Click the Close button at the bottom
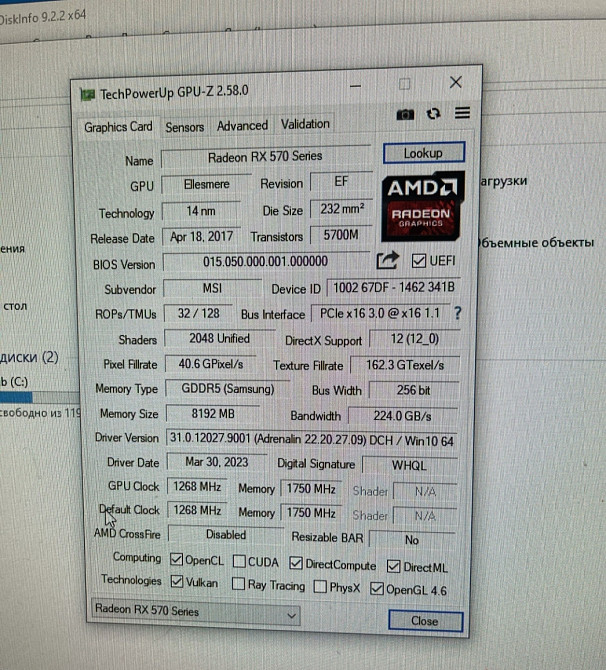Viewport: 606px width, 670px height. (x=425, y=620)
